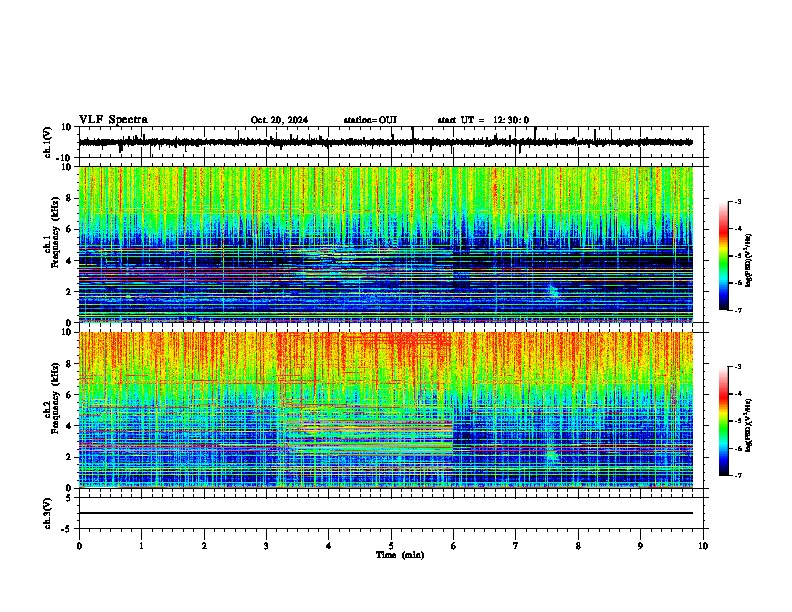
Task: Click the ch.1 PSD color scale bar
Action: tap(723, 256)
